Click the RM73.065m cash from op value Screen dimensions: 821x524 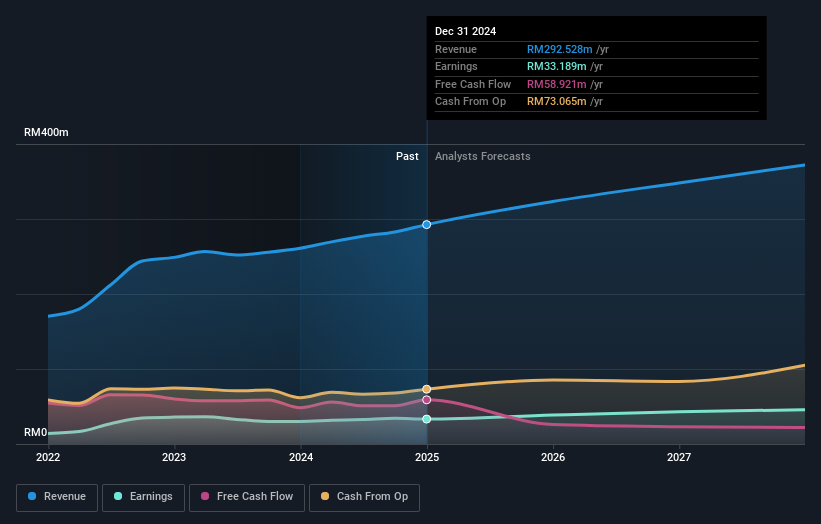click(x=557, y=102)
